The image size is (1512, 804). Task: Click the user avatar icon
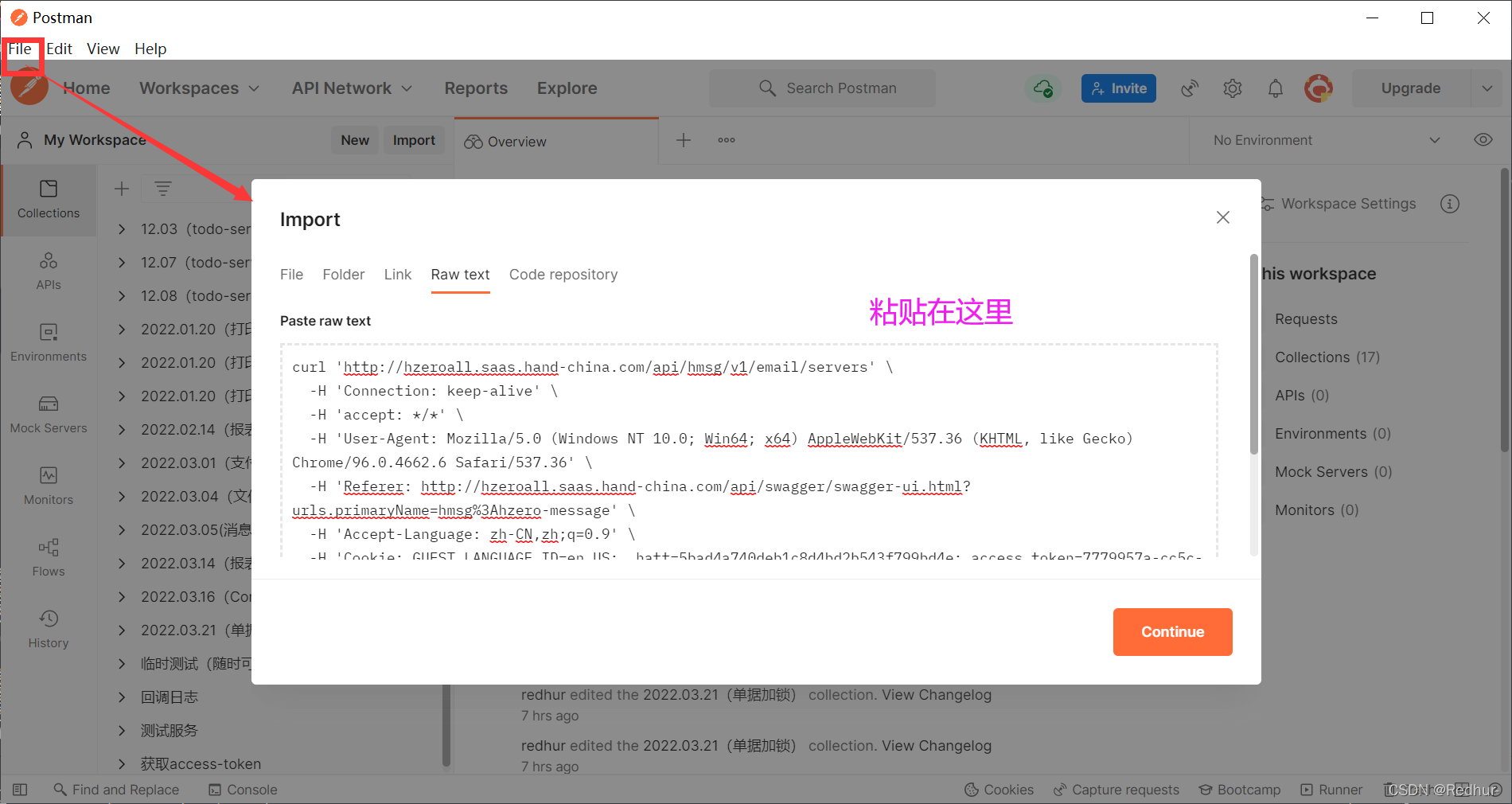[1319, 88]
